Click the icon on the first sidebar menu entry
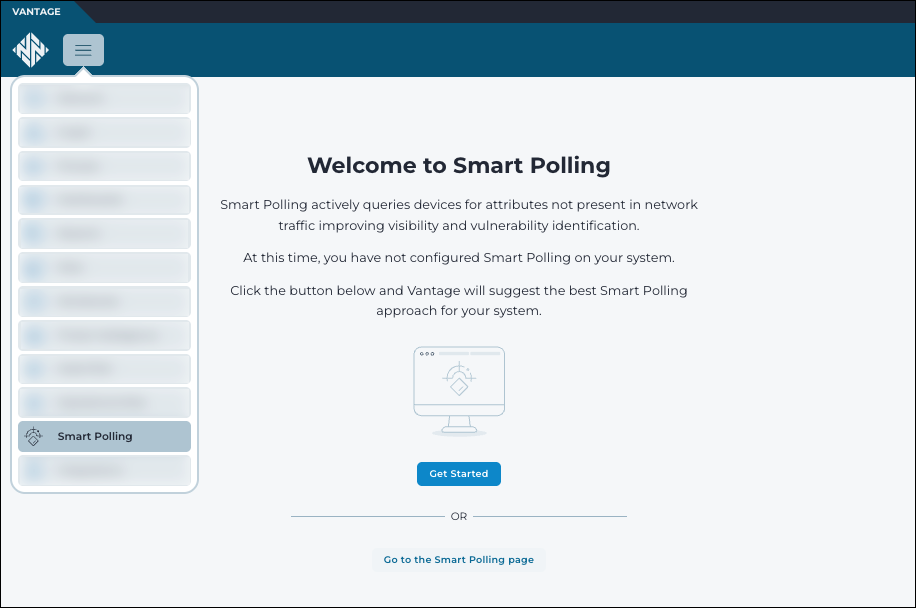Viewport: 916px width, 608px height. pos(34,98)
